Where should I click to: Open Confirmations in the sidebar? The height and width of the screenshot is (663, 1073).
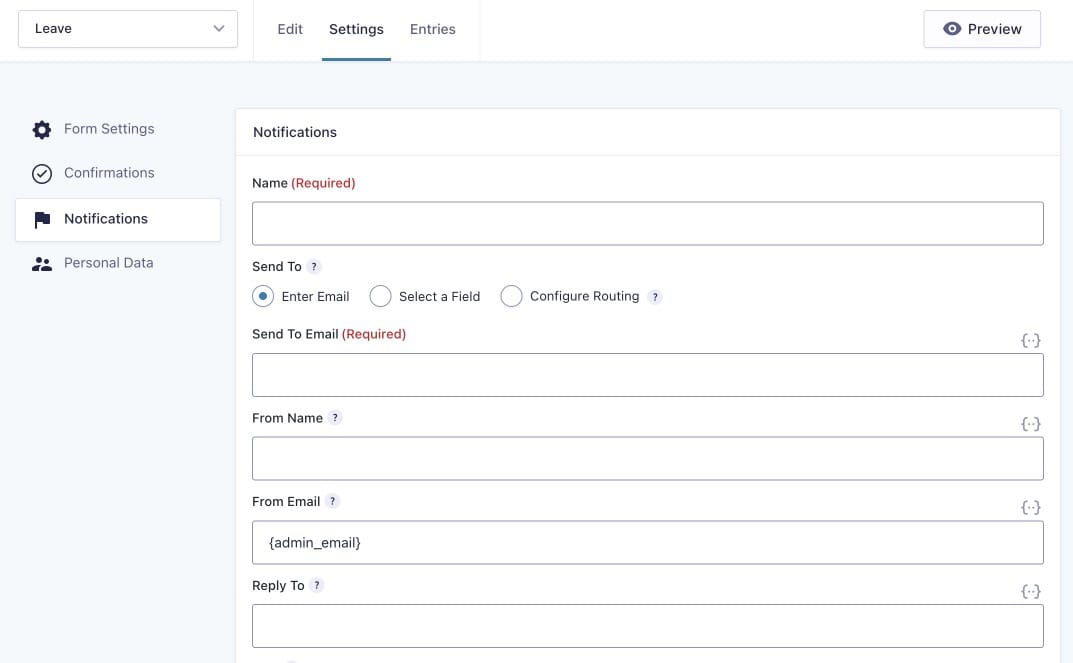click(109, 173)
